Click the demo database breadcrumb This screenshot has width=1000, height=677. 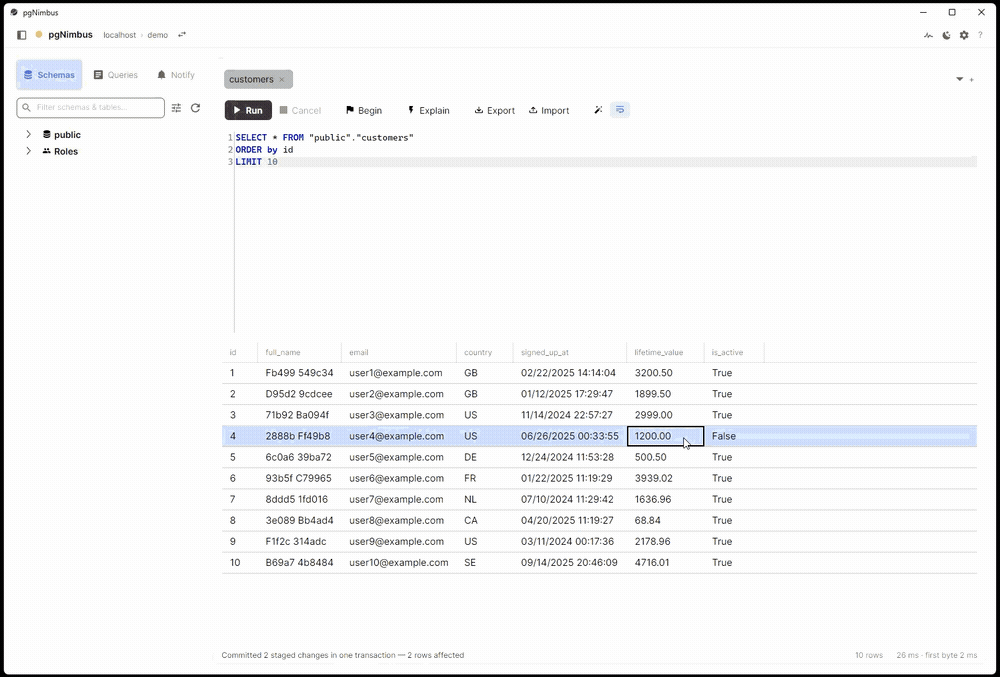158,35
